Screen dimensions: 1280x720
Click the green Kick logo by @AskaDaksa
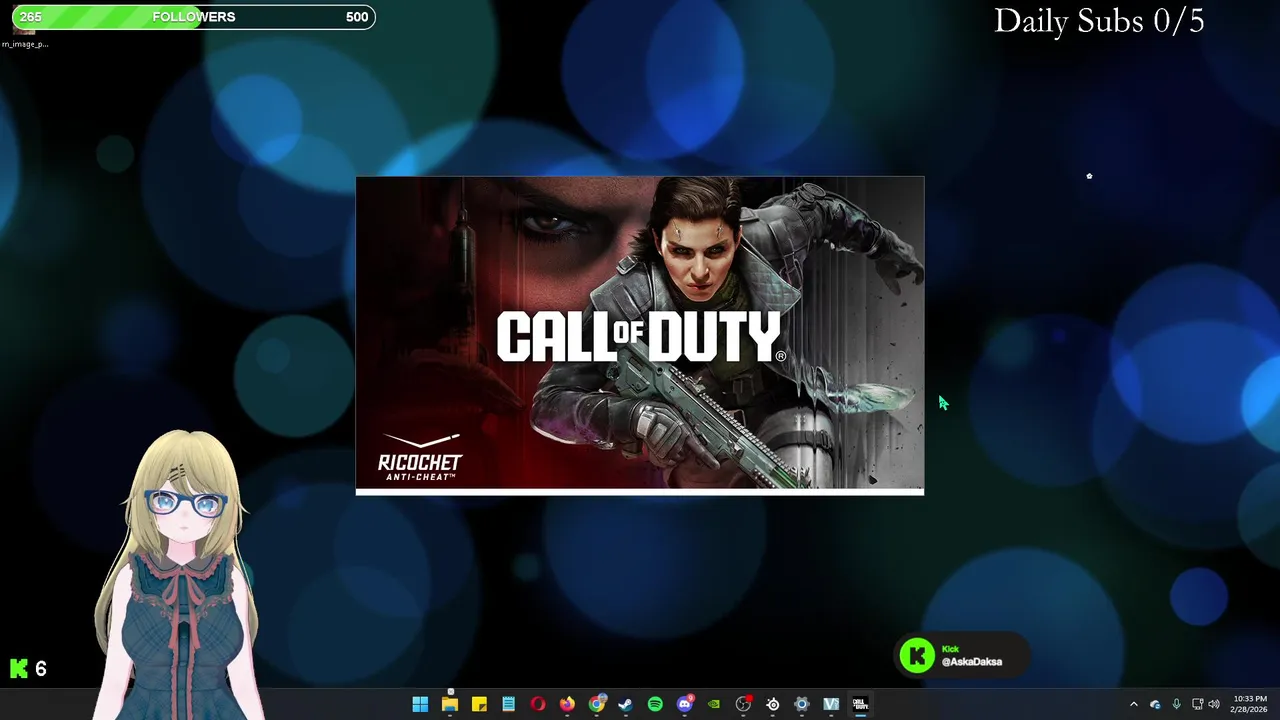click(x=917, y=656)
